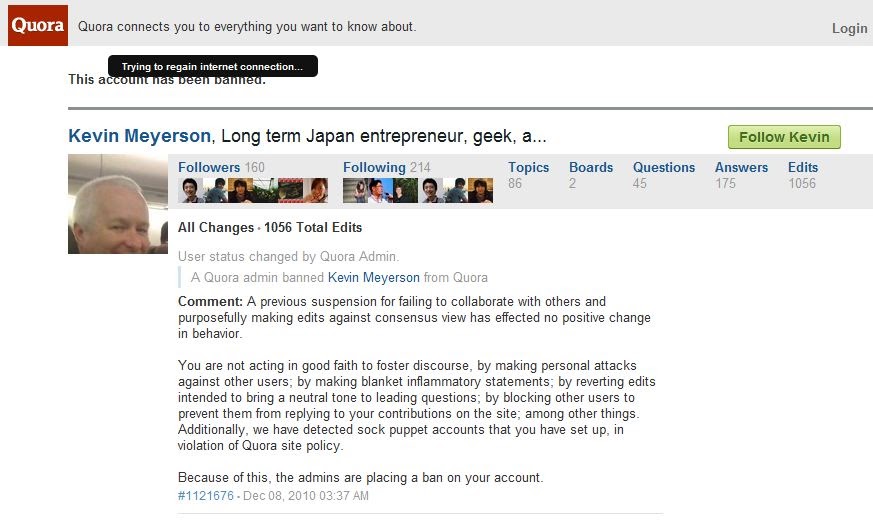Click the first follower avatar thumbnail
The height and width of the screenshot is (523, 873).
click(x=190, y=190)
